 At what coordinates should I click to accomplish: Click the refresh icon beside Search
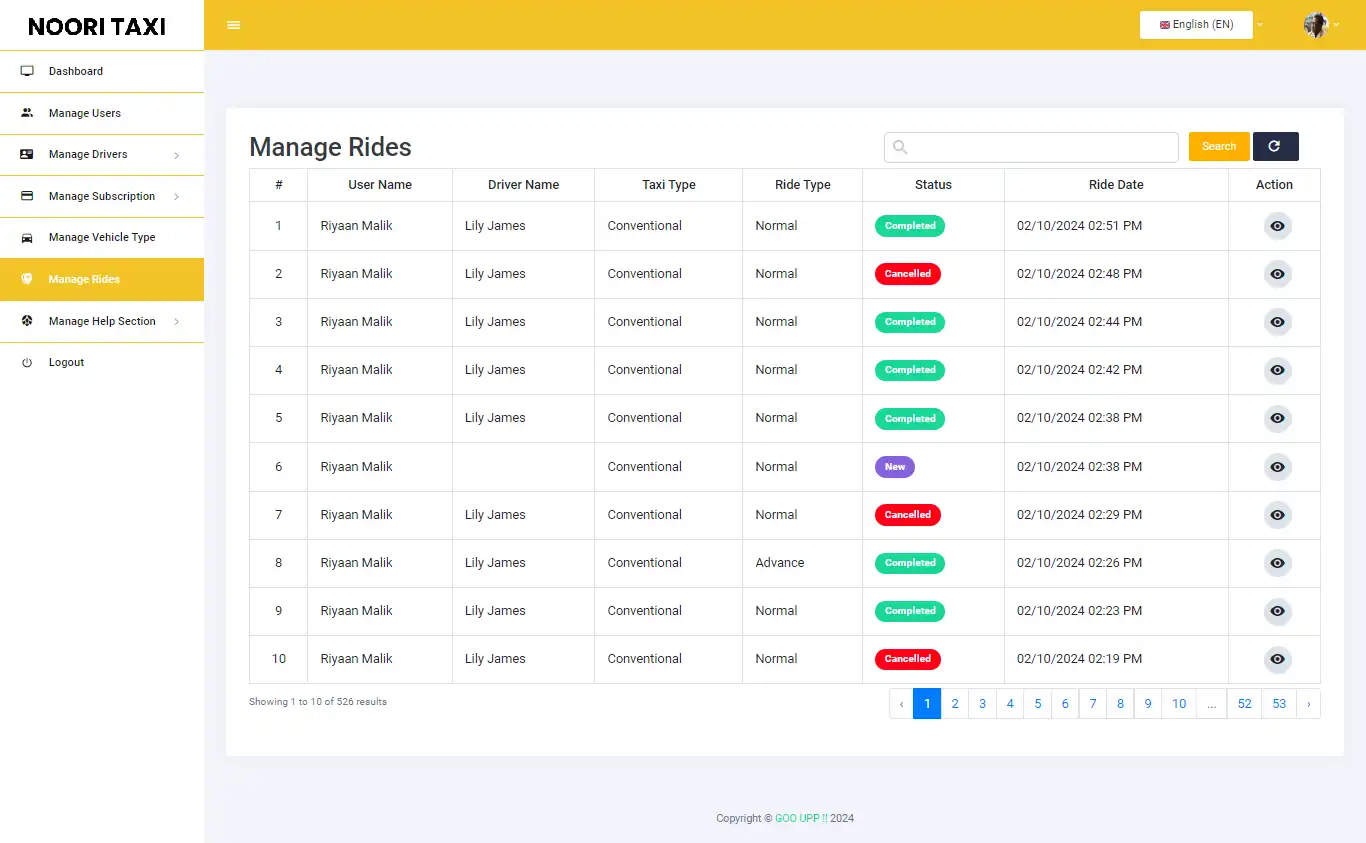coord(1275,146)
